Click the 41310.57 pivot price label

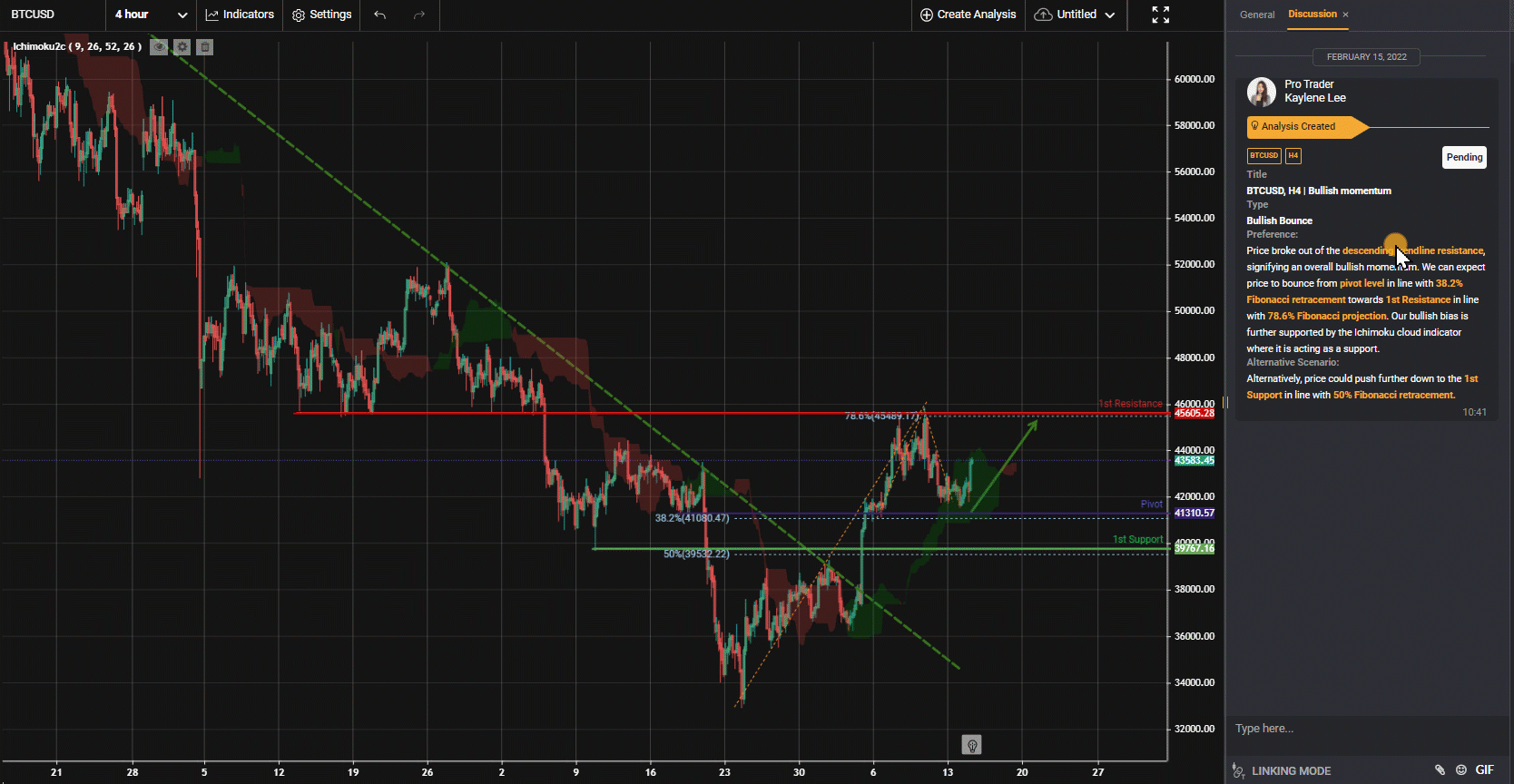pyautogui.click(x=1194, y=513)
